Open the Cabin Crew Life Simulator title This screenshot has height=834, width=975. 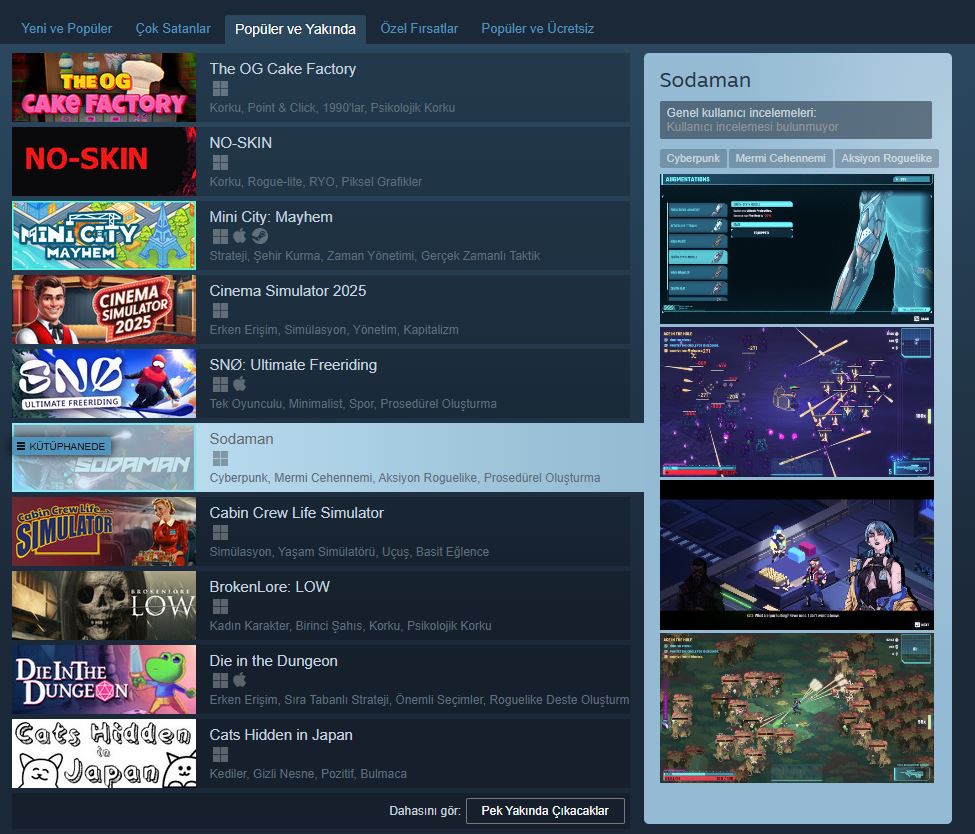[297, 512]
